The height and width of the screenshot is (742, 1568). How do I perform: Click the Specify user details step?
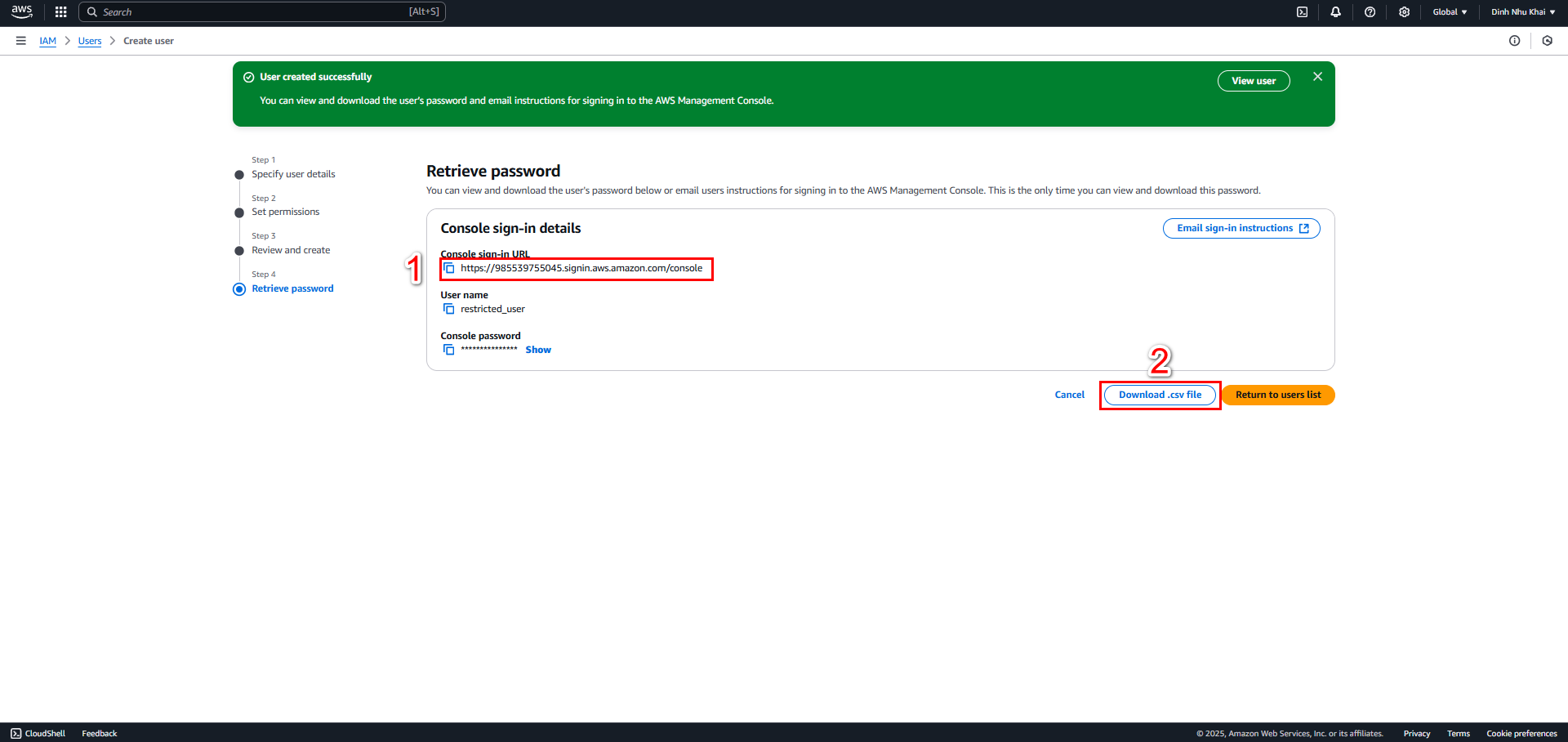pyautogui.click(x=293, y=175)
